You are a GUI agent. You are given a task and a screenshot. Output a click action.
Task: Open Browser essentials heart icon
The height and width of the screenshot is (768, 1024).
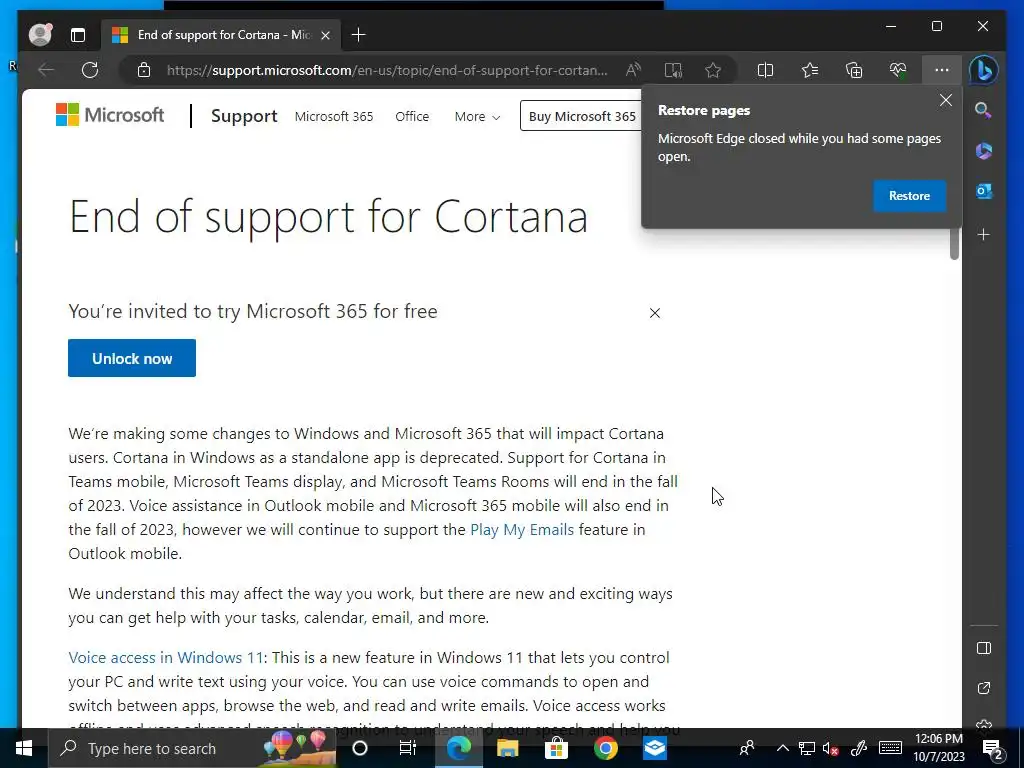[898, 70]
